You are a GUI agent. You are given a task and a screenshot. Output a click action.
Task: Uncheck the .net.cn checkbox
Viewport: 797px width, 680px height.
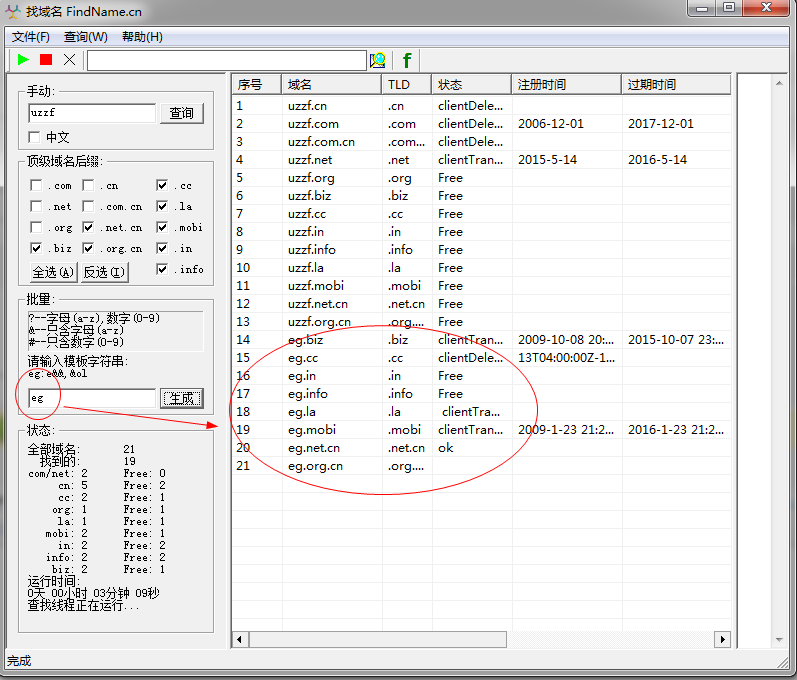[88, 227]
